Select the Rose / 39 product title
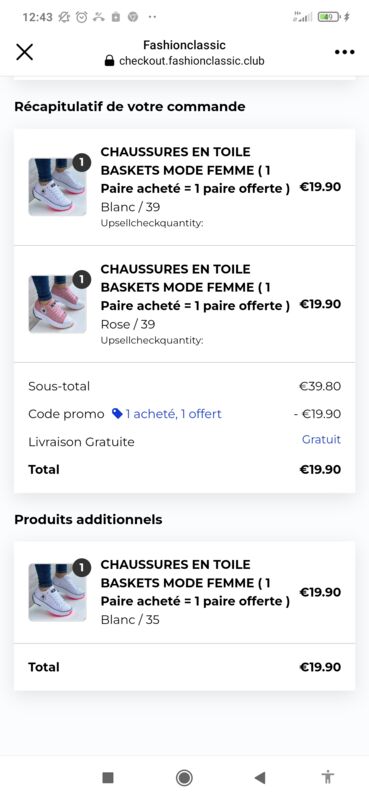 [195, 287]
